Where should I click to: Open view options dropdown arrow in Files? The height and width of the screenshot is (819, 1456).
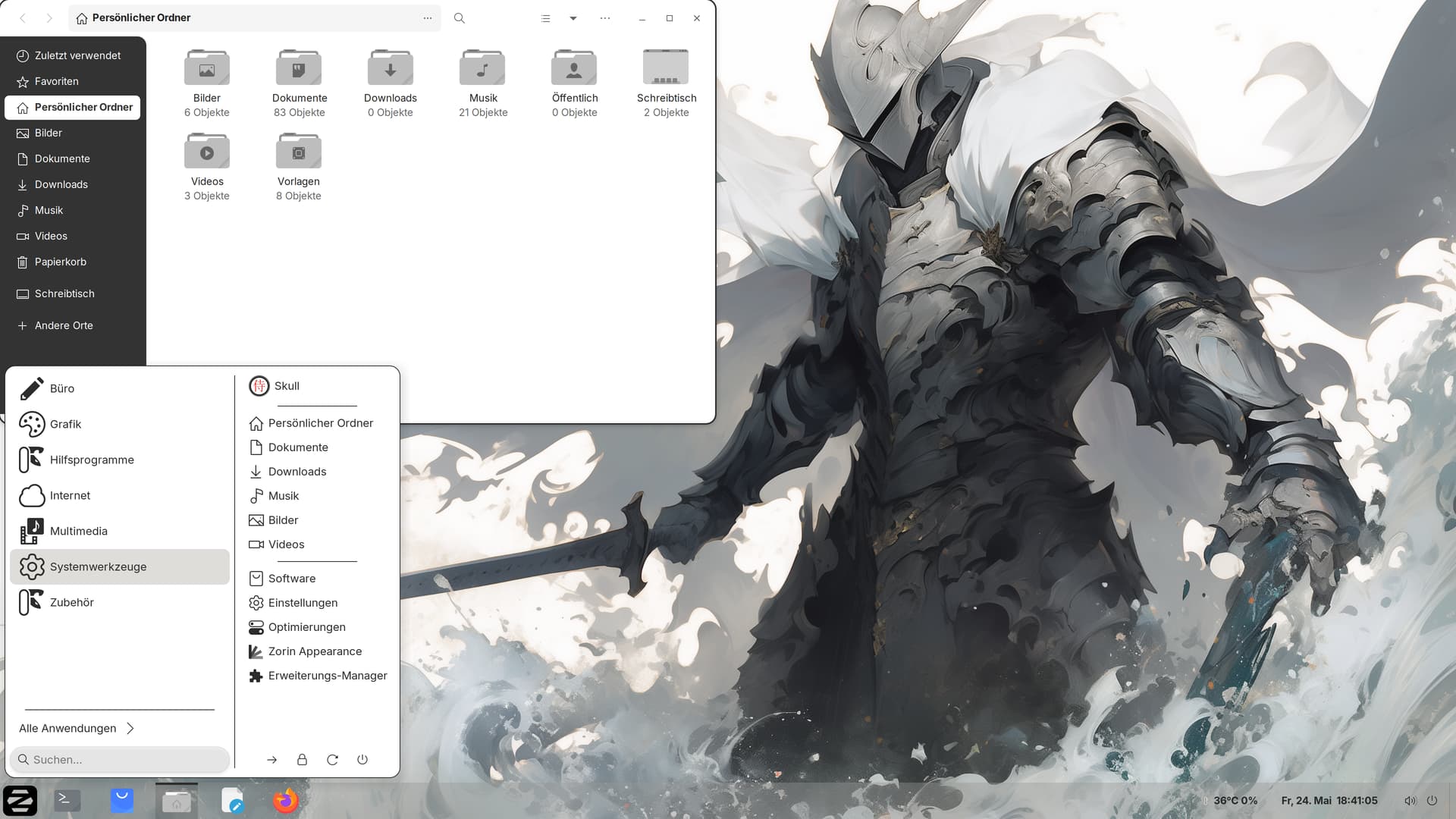[573, 18]
